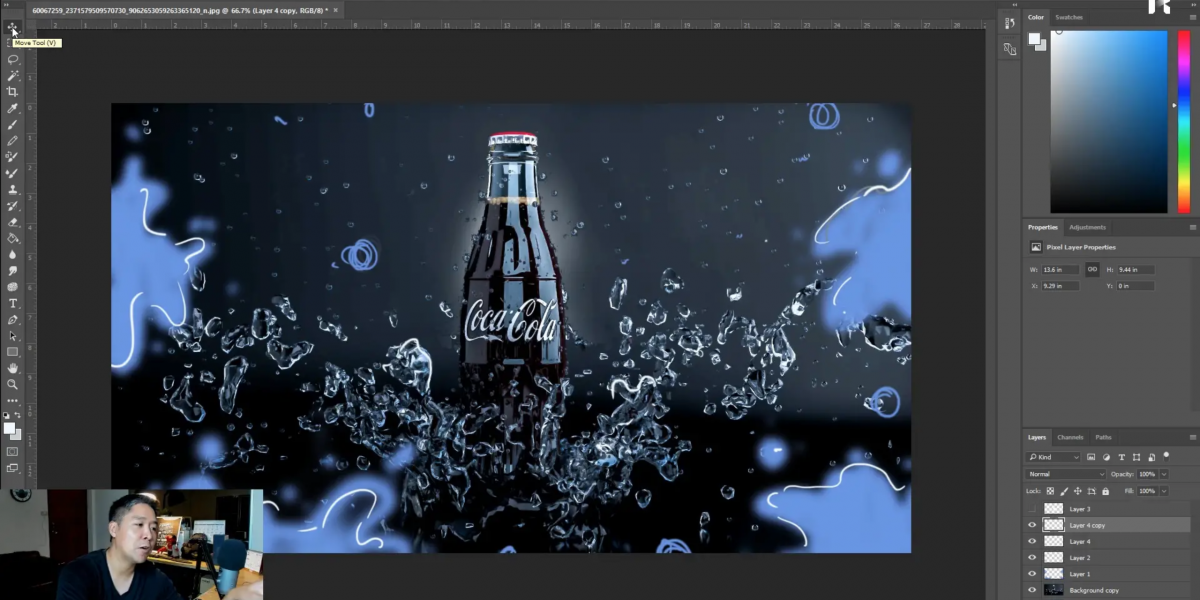This screenshot has height=600, width=1200.
Task: Toggle width-height link in Properties panel
Action: [x=1092, y=269]
